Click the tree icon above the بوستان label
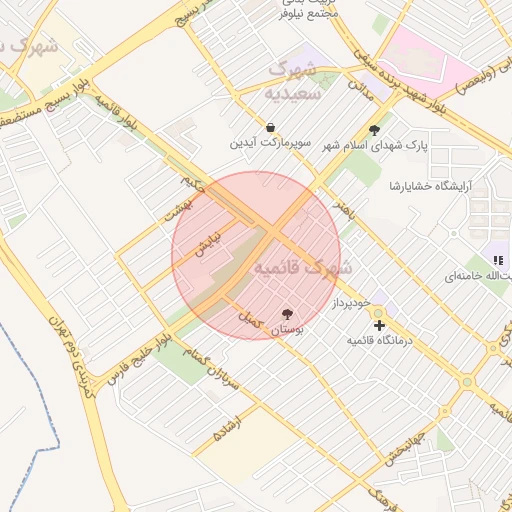The image size is (512, 512). click(x=287, y=314)
